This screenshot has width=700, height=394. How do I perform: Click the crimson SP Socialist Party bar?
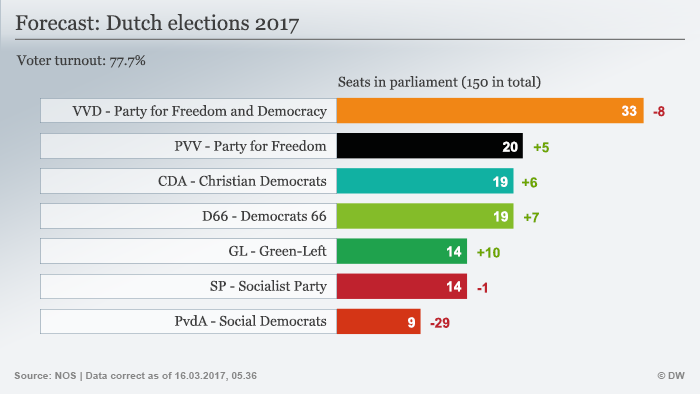[402, 286]
